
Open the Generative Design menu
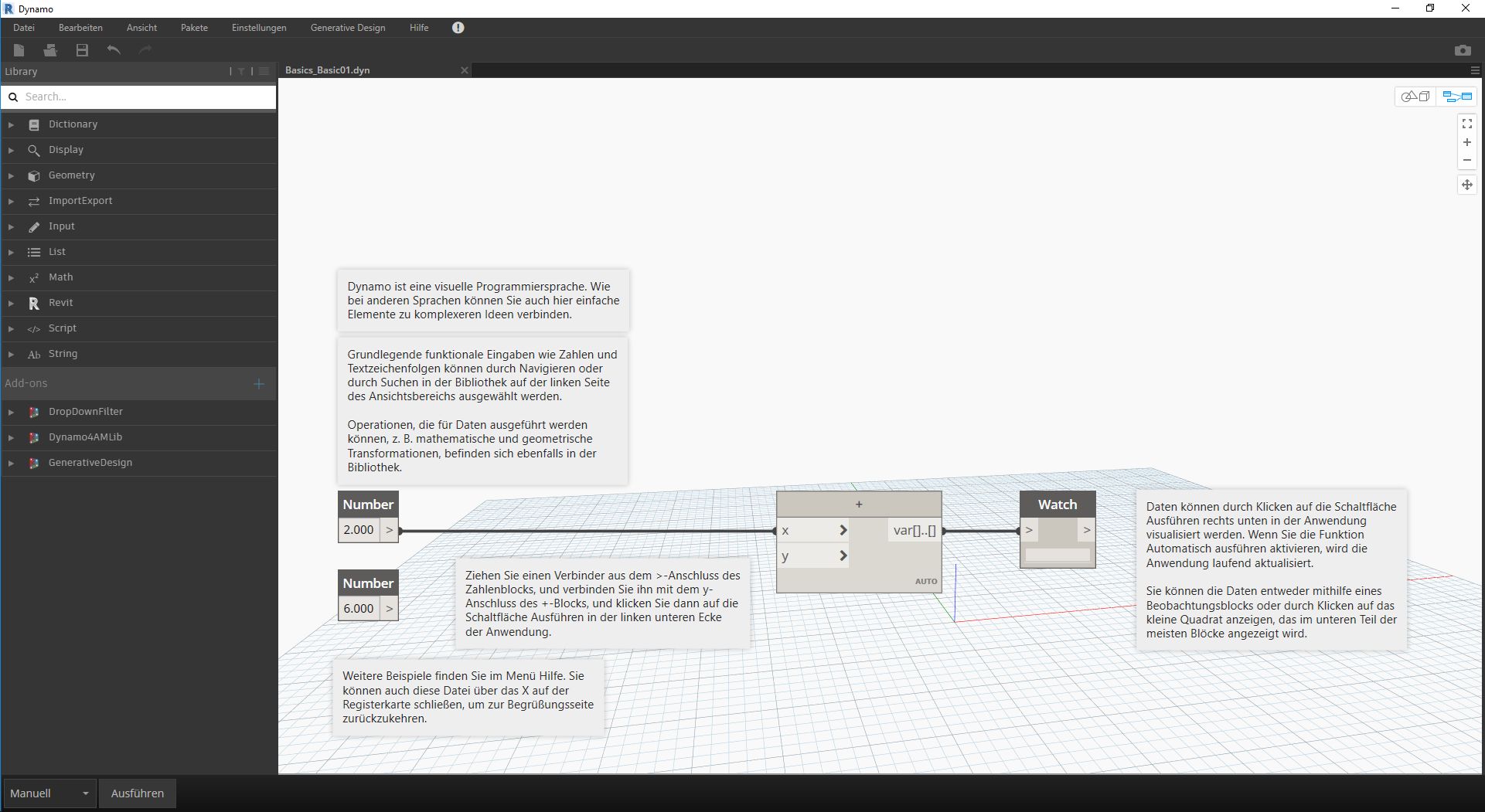tap(348, 28)
